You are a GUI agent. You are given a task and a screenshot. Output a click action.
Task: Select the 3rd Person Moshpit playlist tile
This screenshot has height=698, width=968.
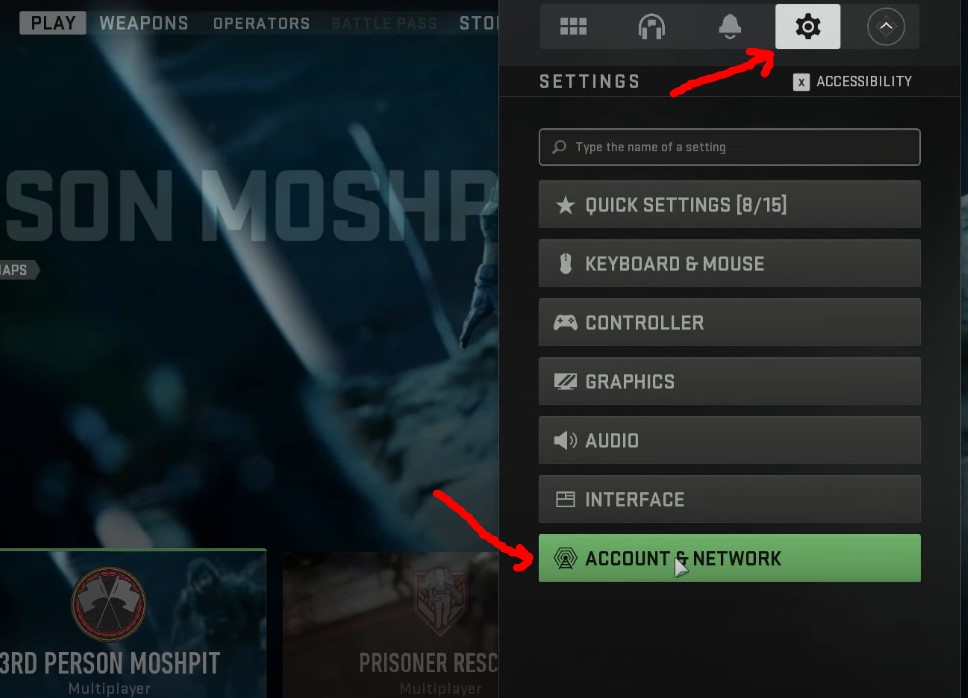click(133, 623)
